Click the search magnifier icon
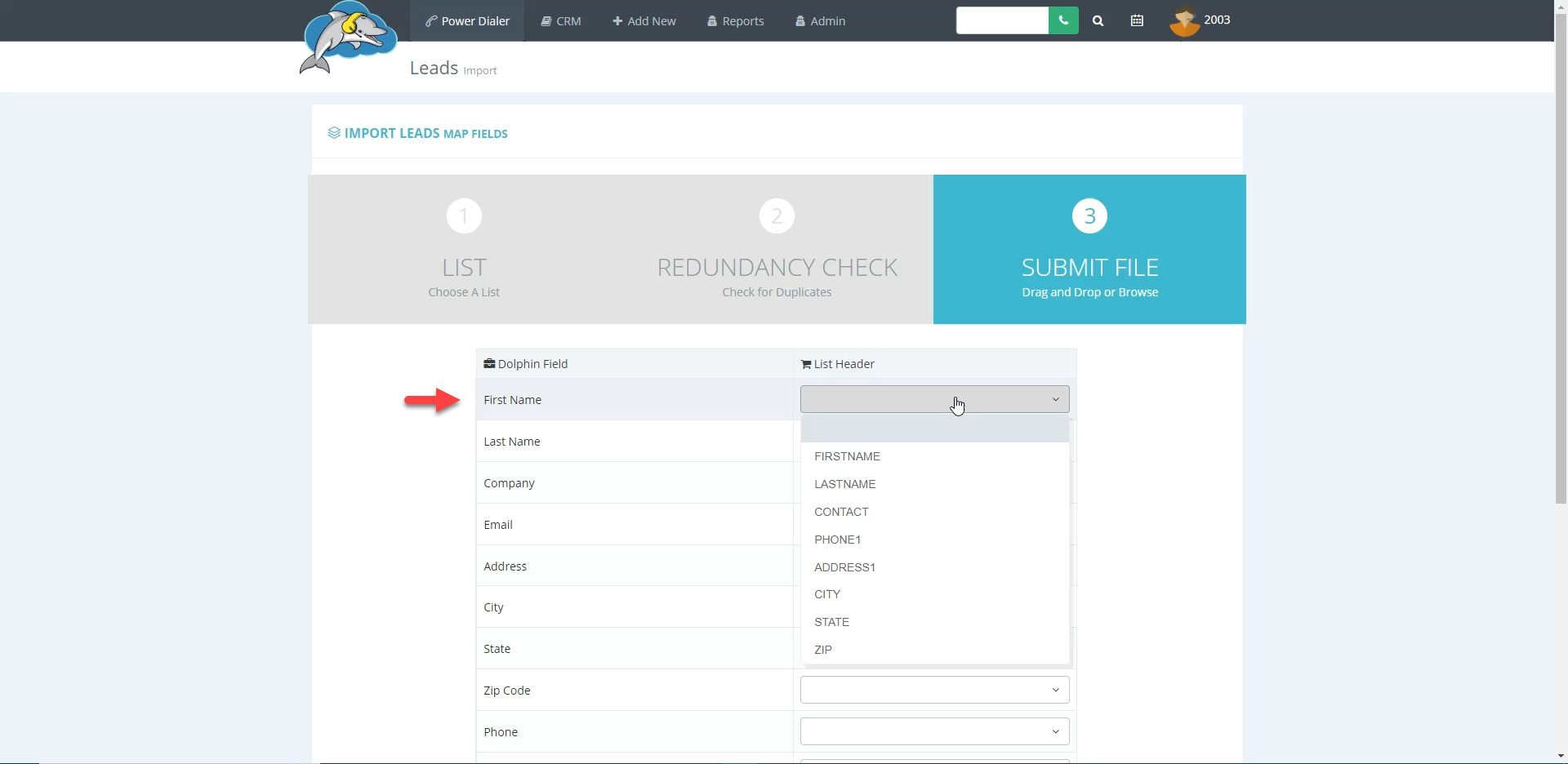The height and width of the screenshot is (764, 1568). point(1098,21)
